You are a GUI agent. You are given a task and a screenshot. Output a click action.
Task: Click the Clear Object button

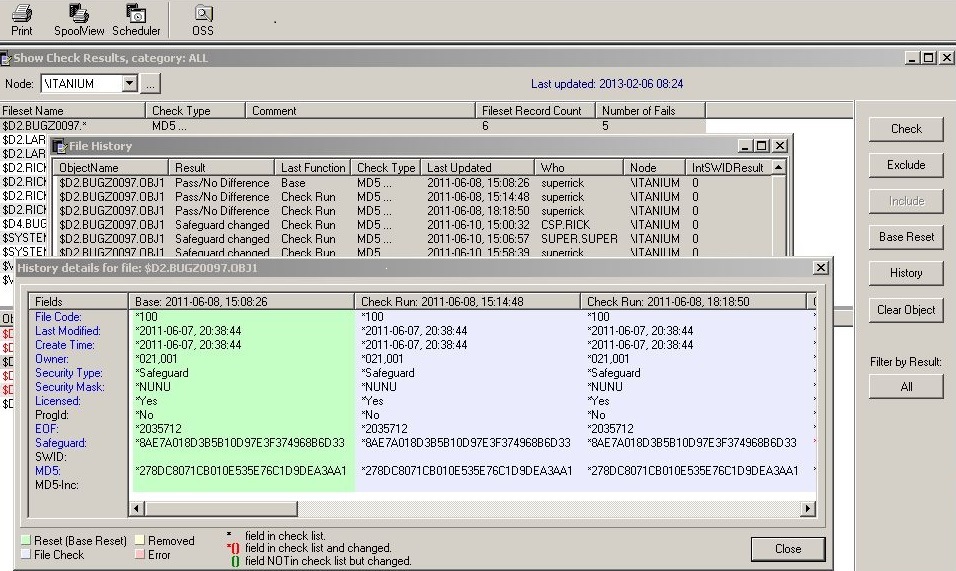[x=906, y=310]
